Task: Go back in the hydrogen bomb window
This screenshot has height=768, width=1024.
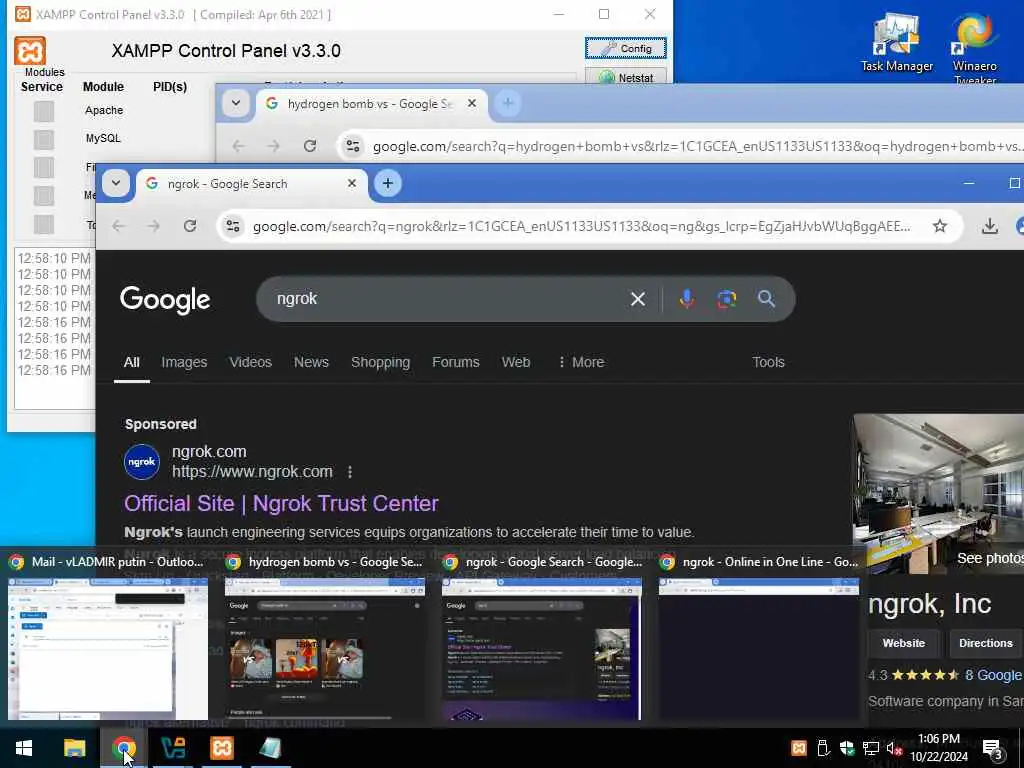Action: coord(238,146)
